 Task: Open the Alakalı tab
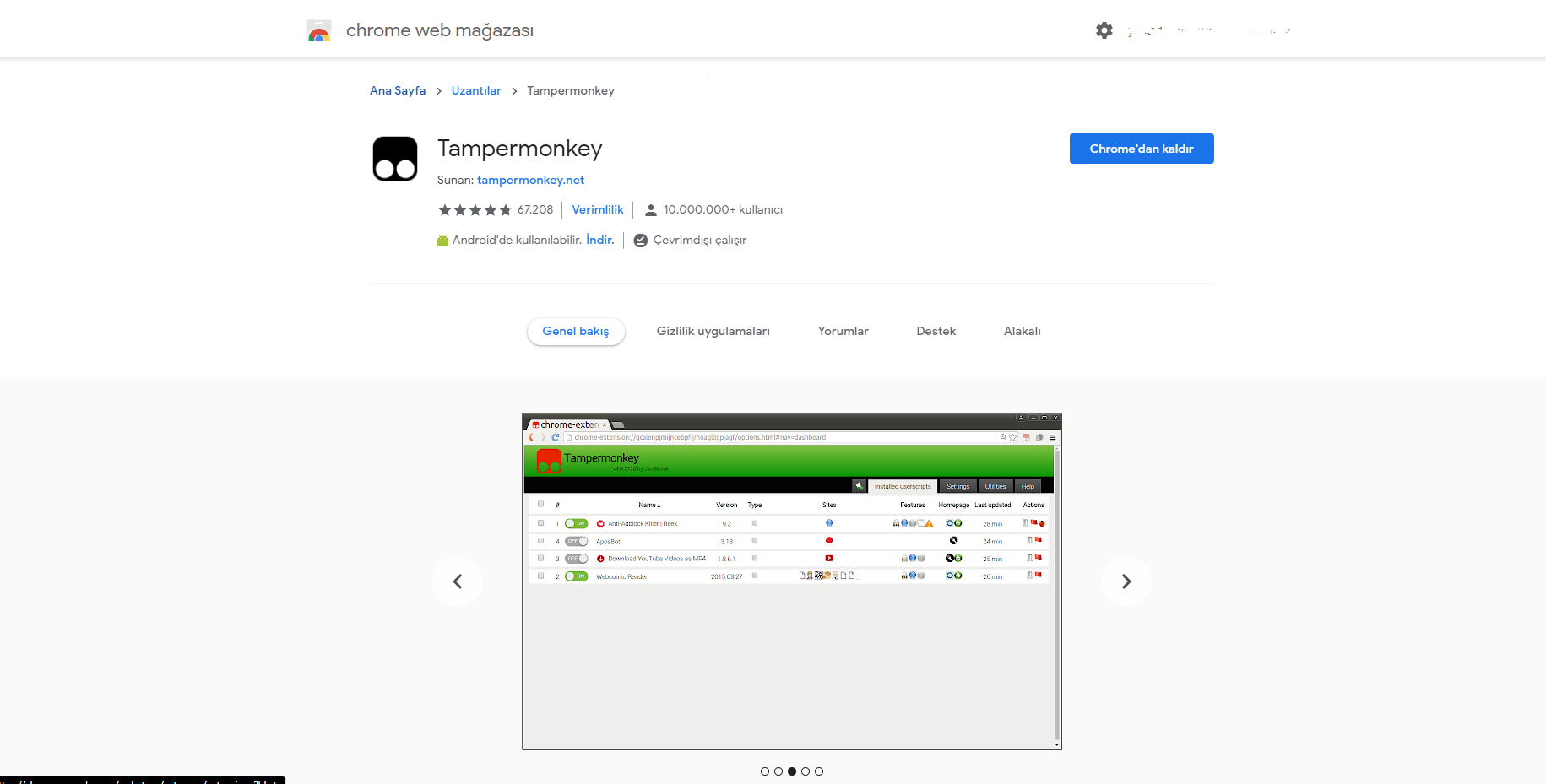1023,332
